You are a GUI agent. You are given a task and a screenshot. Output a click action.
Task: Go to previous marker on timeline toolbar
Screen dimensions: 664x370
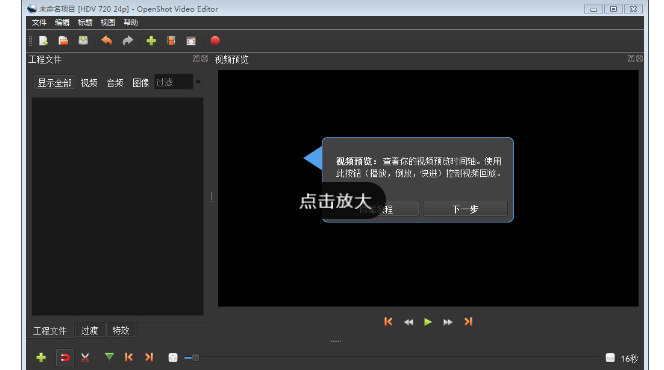[129, 357]
